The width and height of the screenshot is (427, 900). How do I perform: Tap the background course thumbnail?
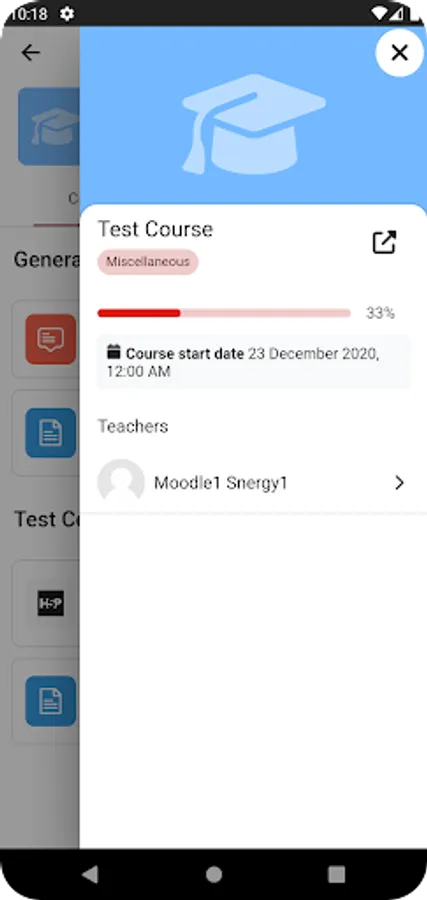pyautogui.click(x=49, y=126)
